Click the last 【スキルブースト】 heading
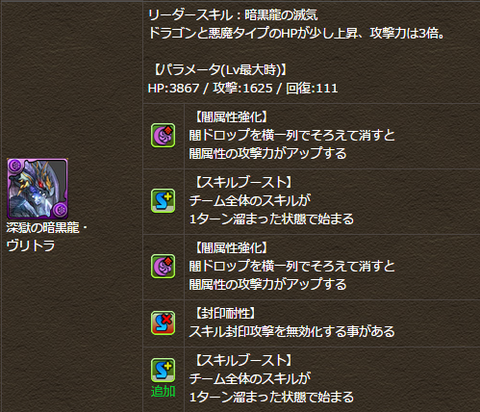The height and width of the screenshot is (412, 480). (x=242, y=360)
